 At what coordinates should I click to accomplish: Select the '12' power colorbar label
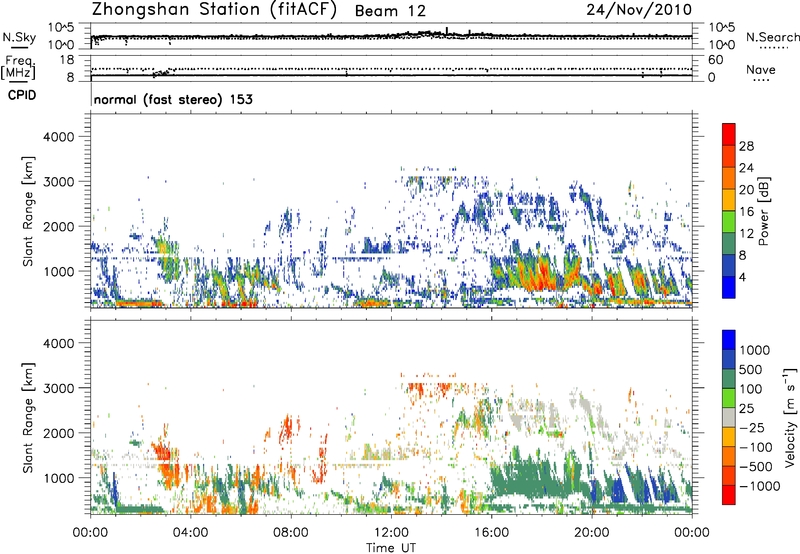pos(746,234)
